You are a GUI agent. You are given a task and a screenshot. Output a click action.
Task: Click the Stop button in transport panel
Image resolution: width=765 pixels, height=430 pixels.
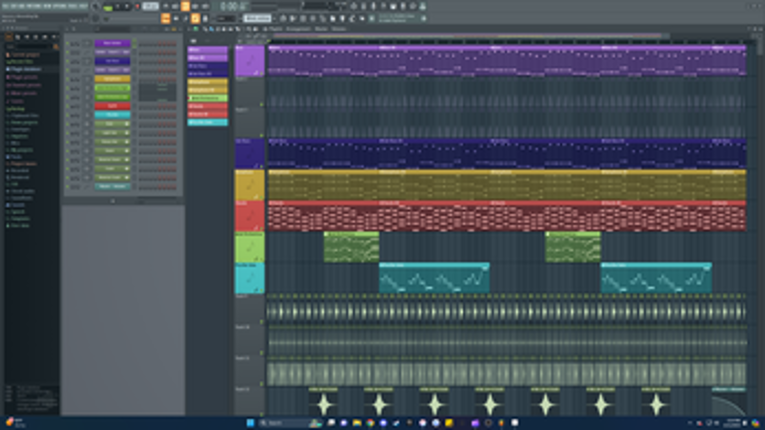click(127, 6)
